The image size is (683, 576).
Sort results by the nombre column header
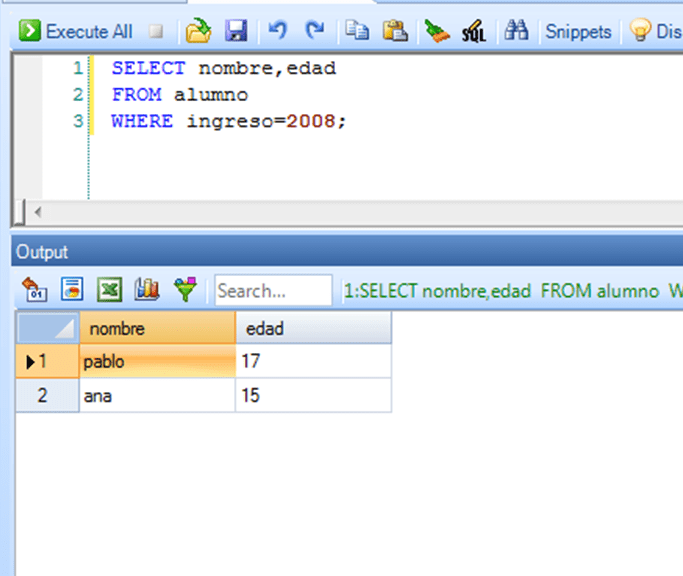pyautogui.click(x=157, y=329)
